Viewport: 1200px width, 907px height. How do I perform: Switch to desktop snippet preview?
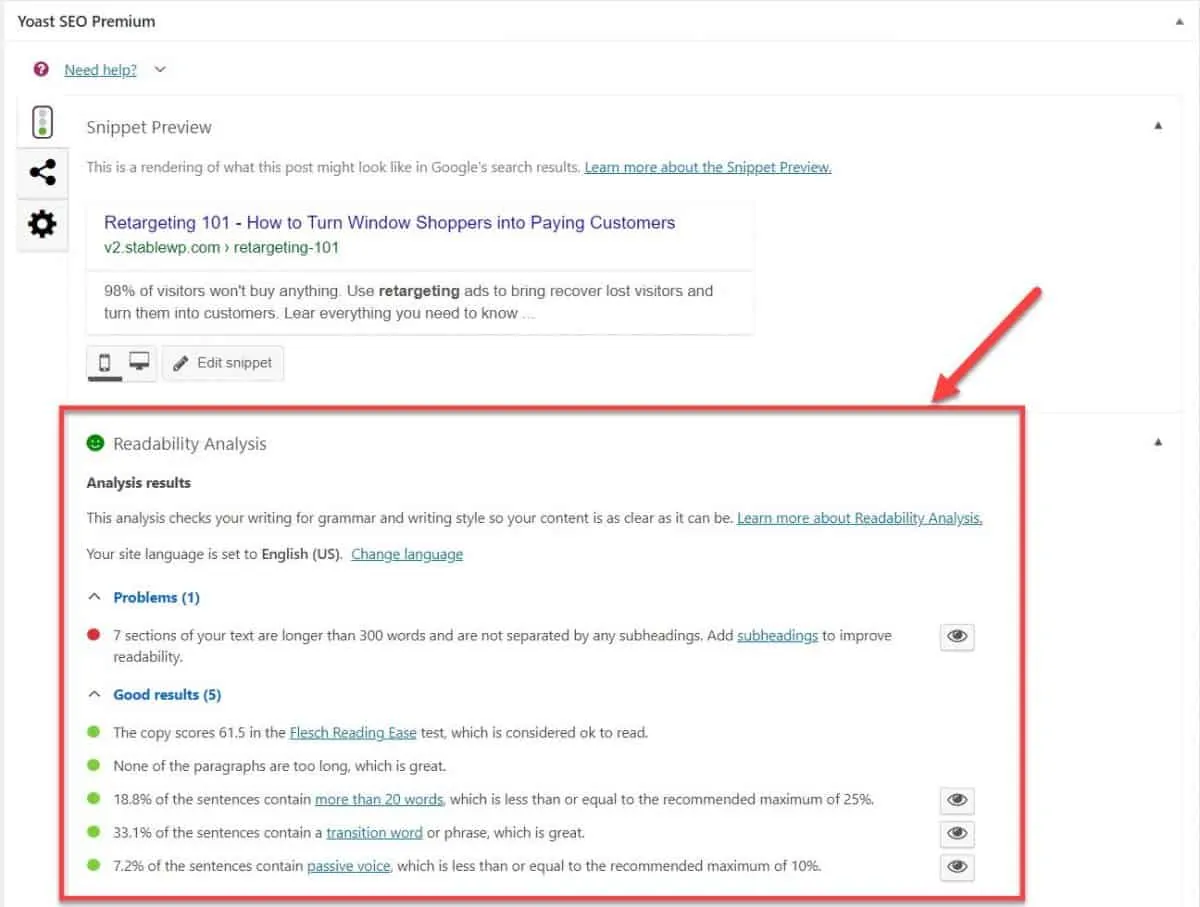(x=139, y=362)
